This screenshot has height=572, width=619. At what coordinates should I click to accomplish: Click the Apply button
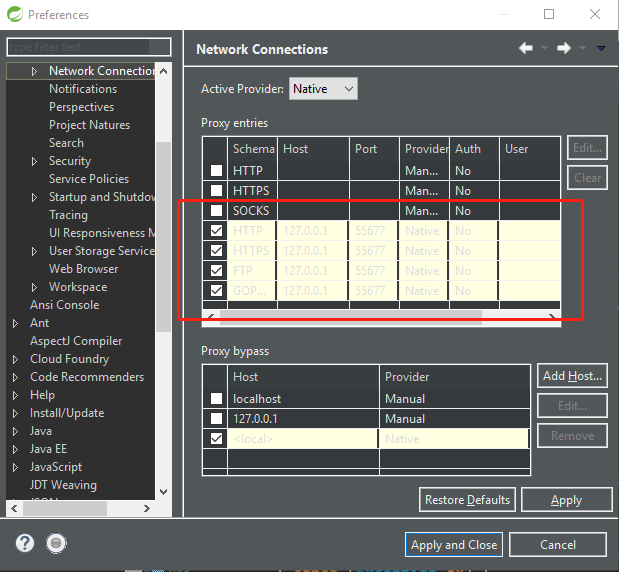pyautogui.click(x=566, y=500)
